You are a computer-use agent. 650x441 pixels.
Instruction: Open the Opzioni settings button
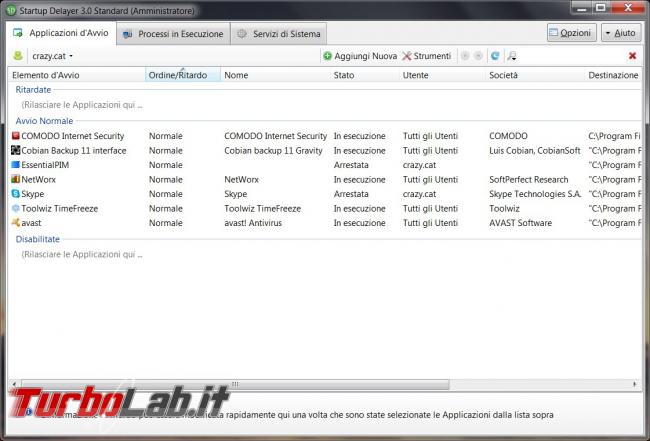(572, 33)
